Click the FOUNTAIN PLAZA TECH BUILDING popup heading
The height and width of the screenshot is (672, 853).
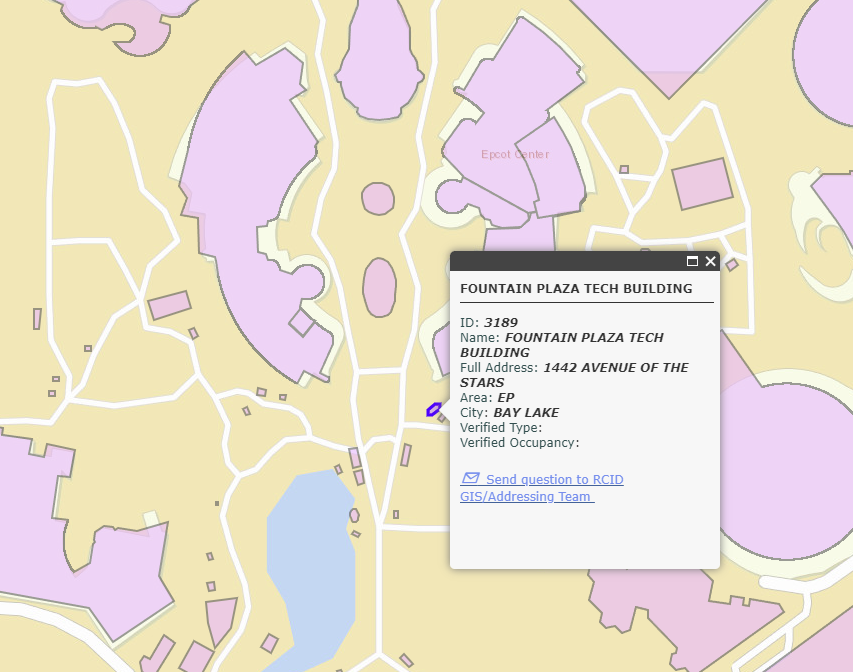pos(575,289)
